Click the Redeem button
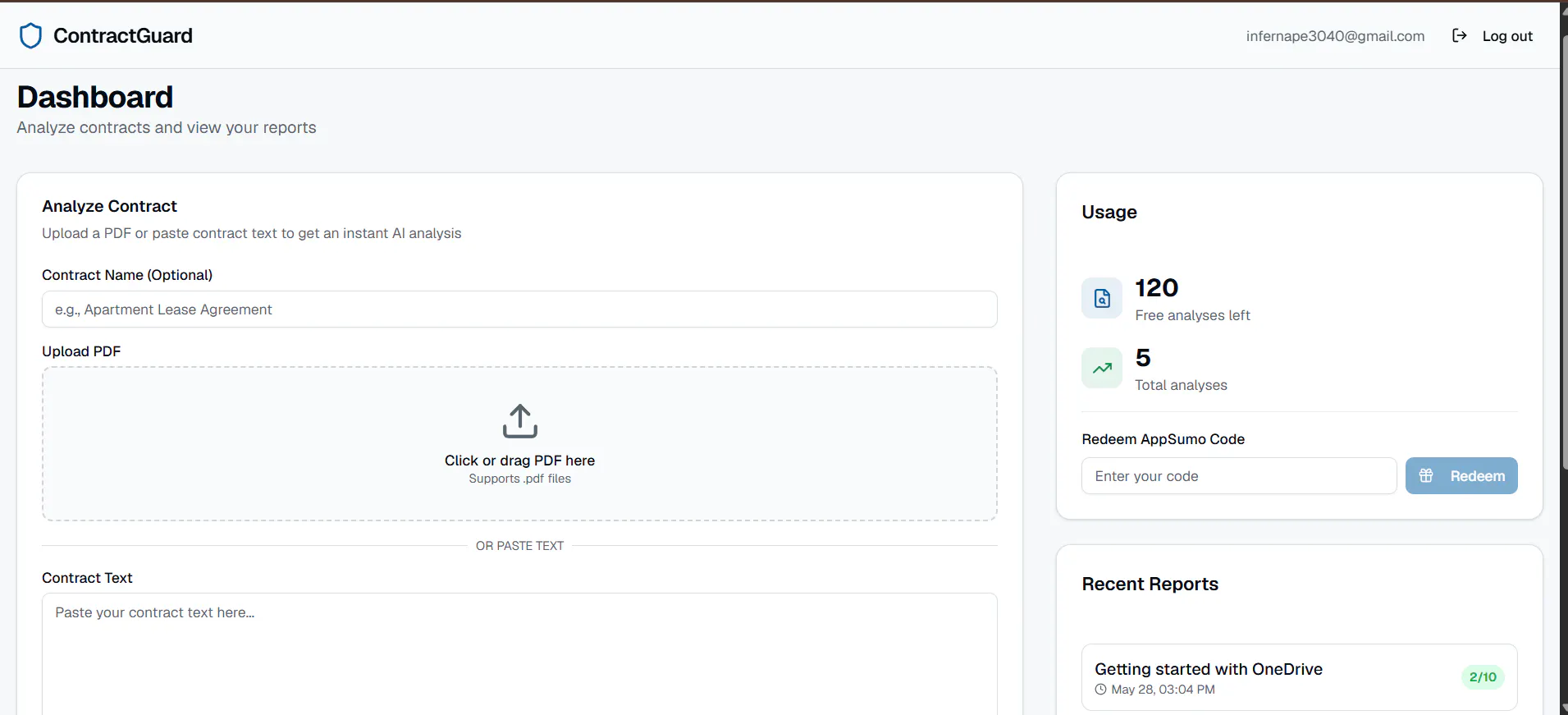The width and height of the screenshot is (1568, 715). point(1461,476)
